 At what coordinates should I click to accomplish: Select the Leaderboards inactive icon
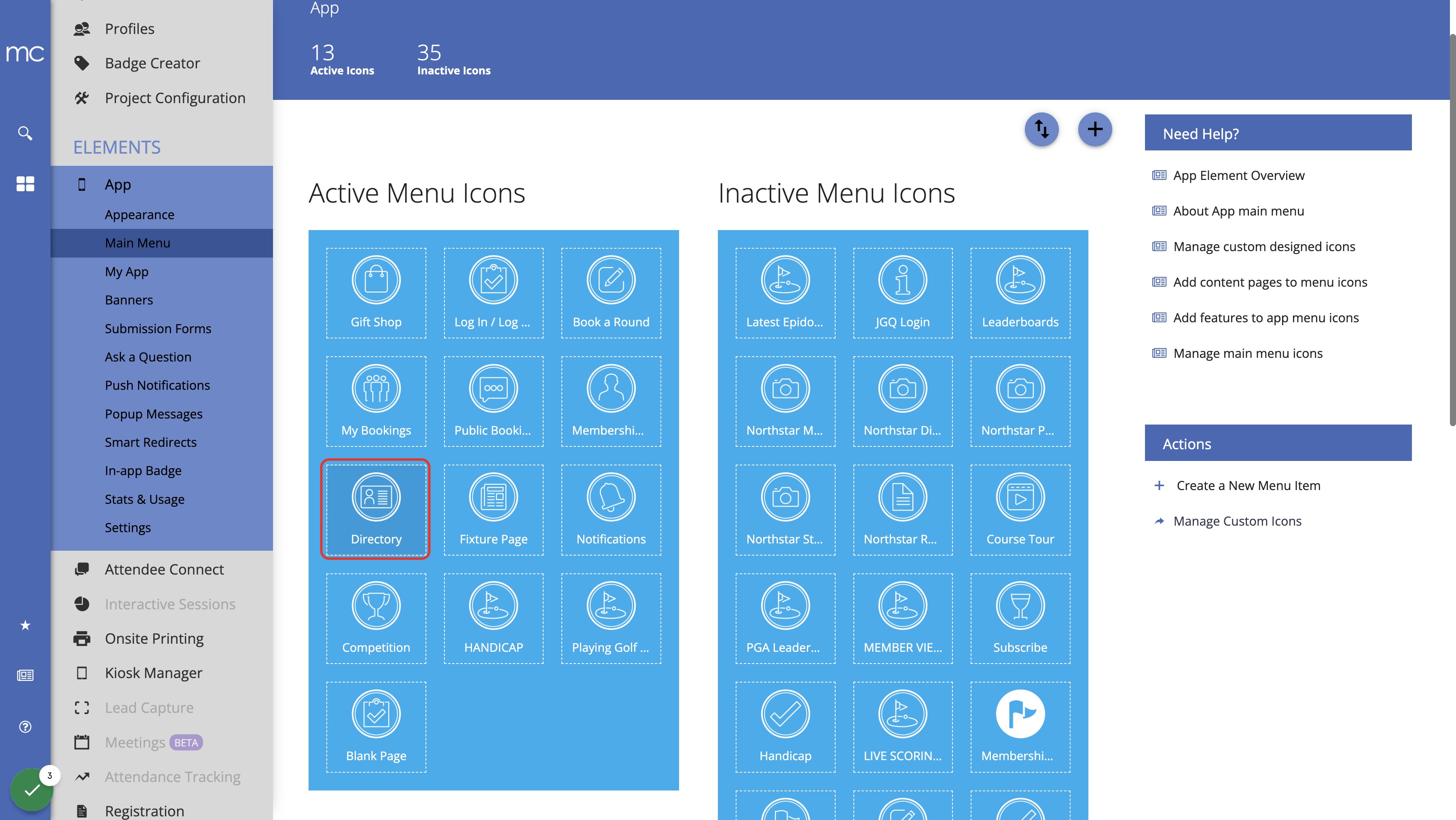(1020, 293)
